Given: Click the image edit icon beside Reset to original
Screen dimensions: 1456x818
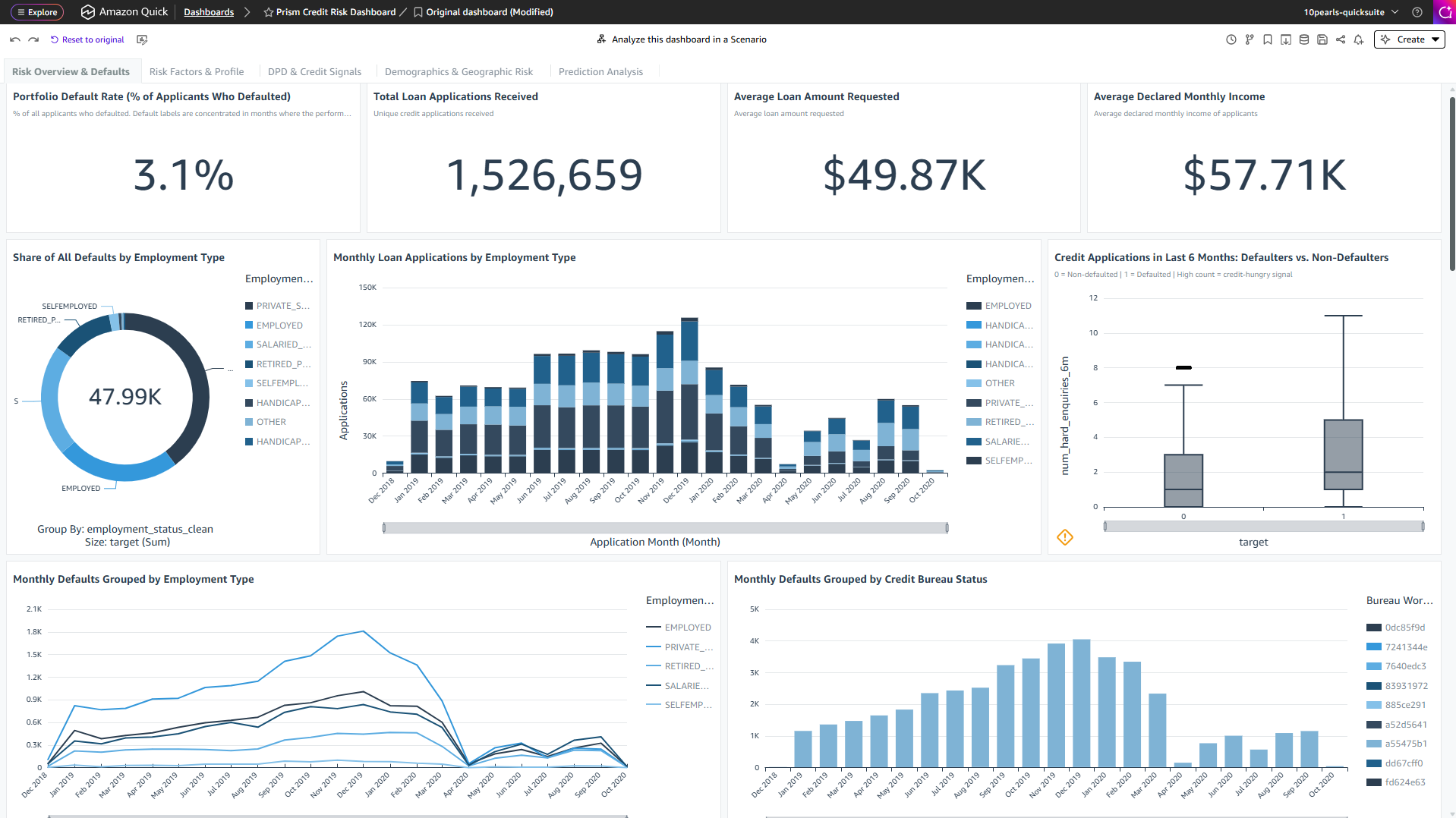Looking at the screenshot, I should tap(142, 39).
